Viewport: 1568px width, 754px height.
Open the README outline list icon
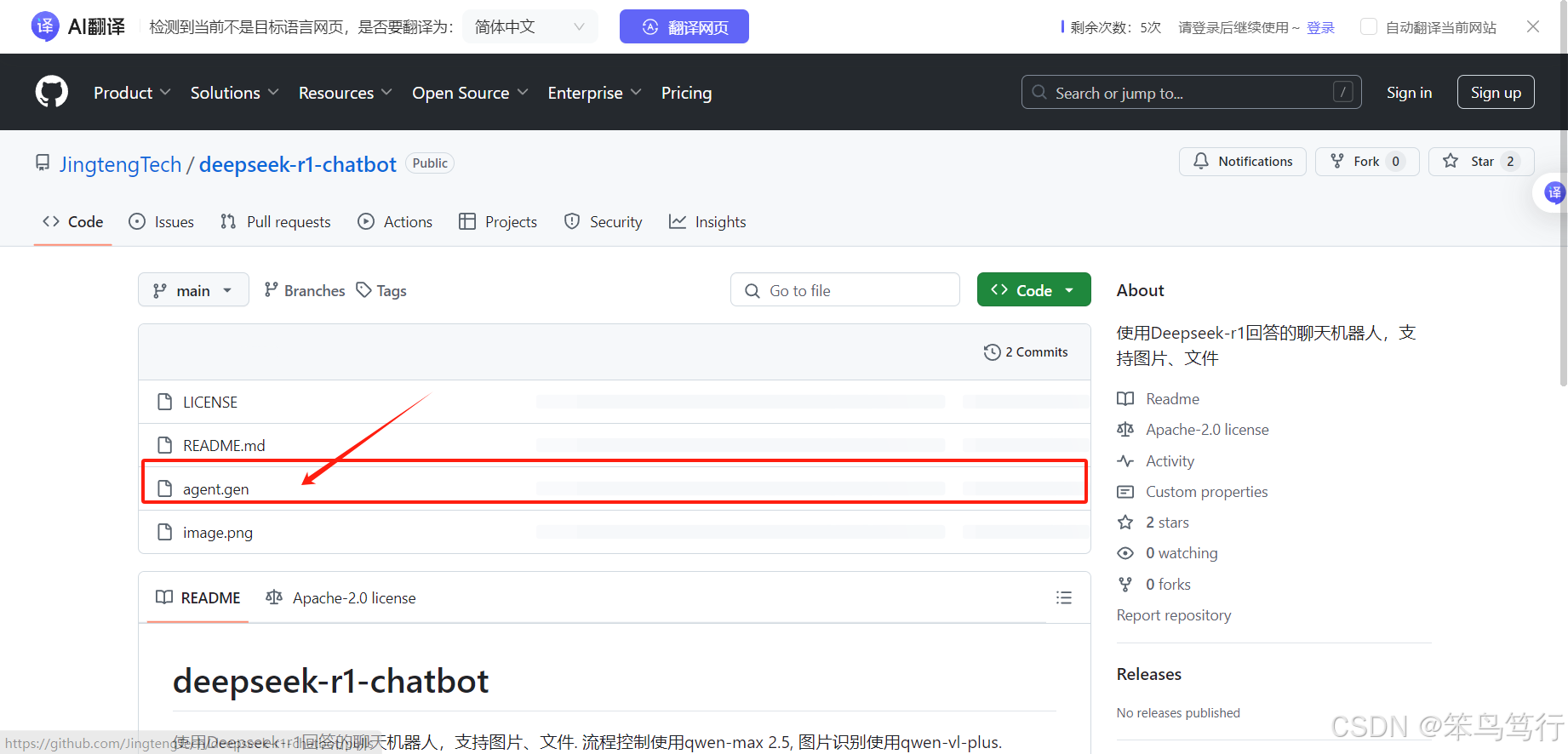coord(1063,597)
